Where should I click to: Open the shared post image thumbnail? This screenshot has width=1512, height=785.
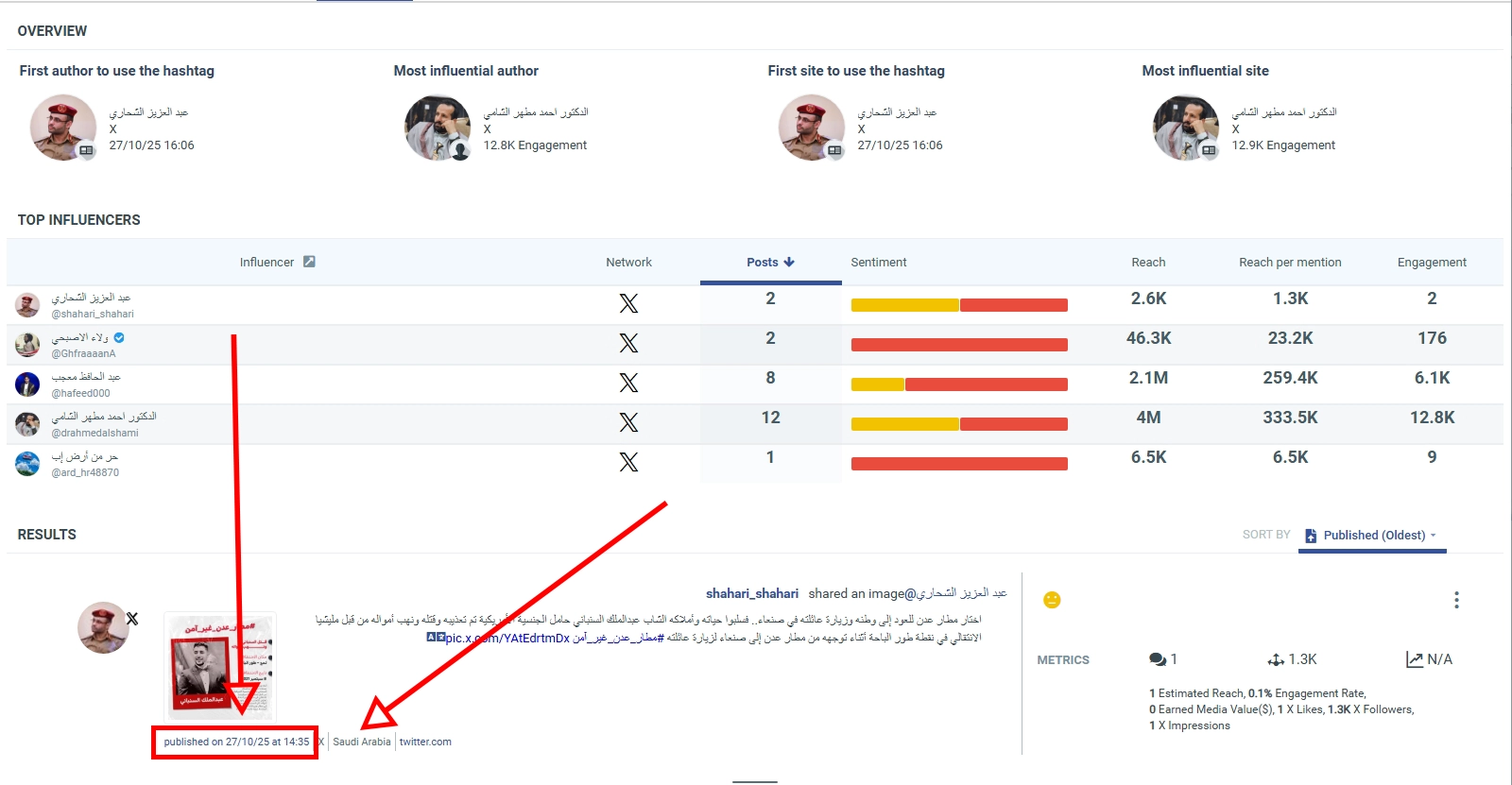(220, 664)
